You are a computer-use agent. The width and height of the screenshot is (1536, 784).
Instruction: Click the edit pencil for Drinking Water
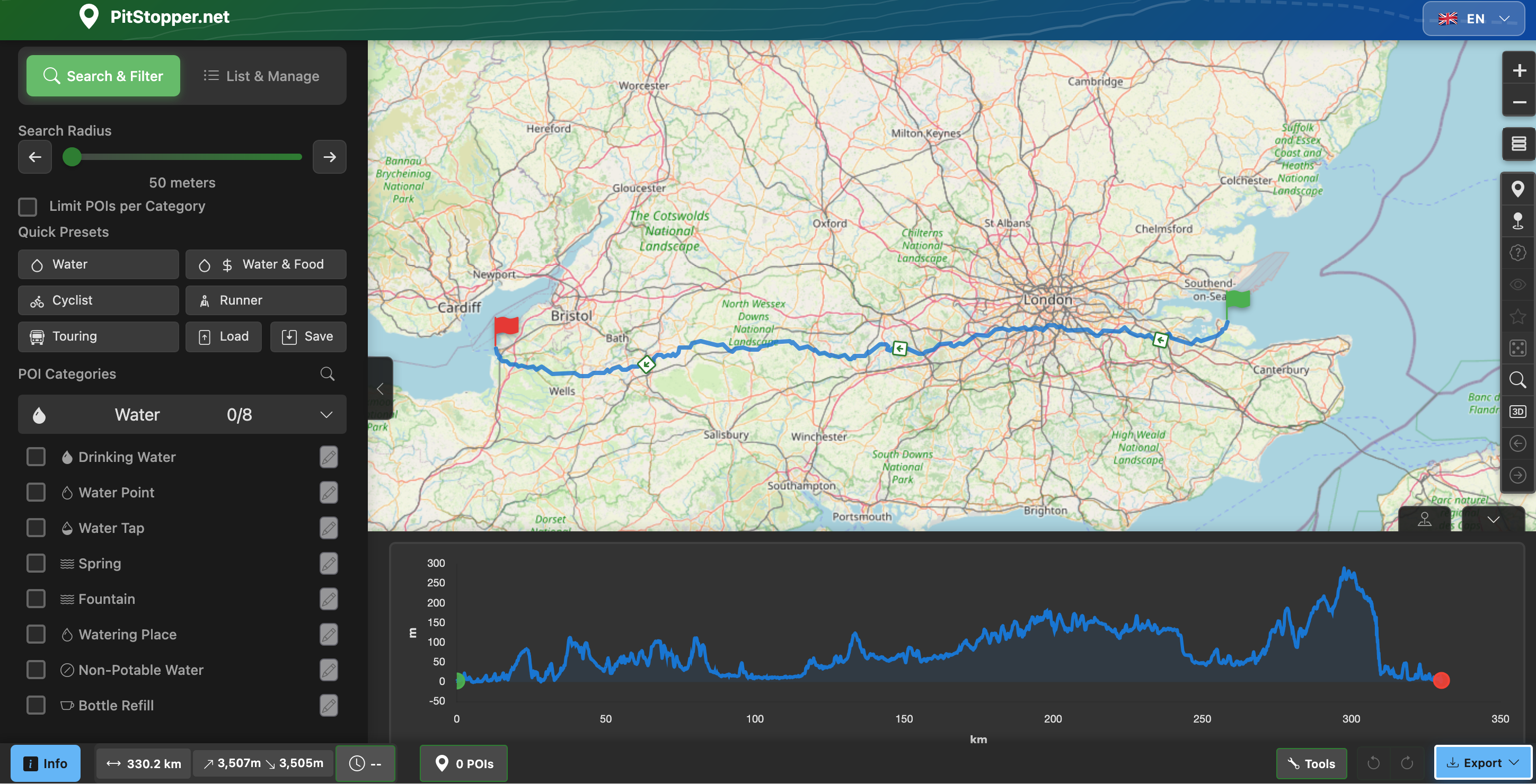[x=329, y=457]
